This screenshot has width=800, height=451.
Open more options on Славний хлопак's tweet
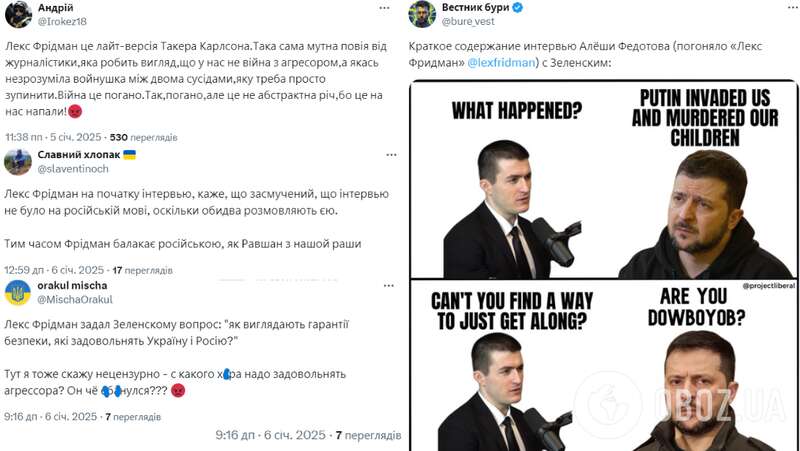[384, 158]
